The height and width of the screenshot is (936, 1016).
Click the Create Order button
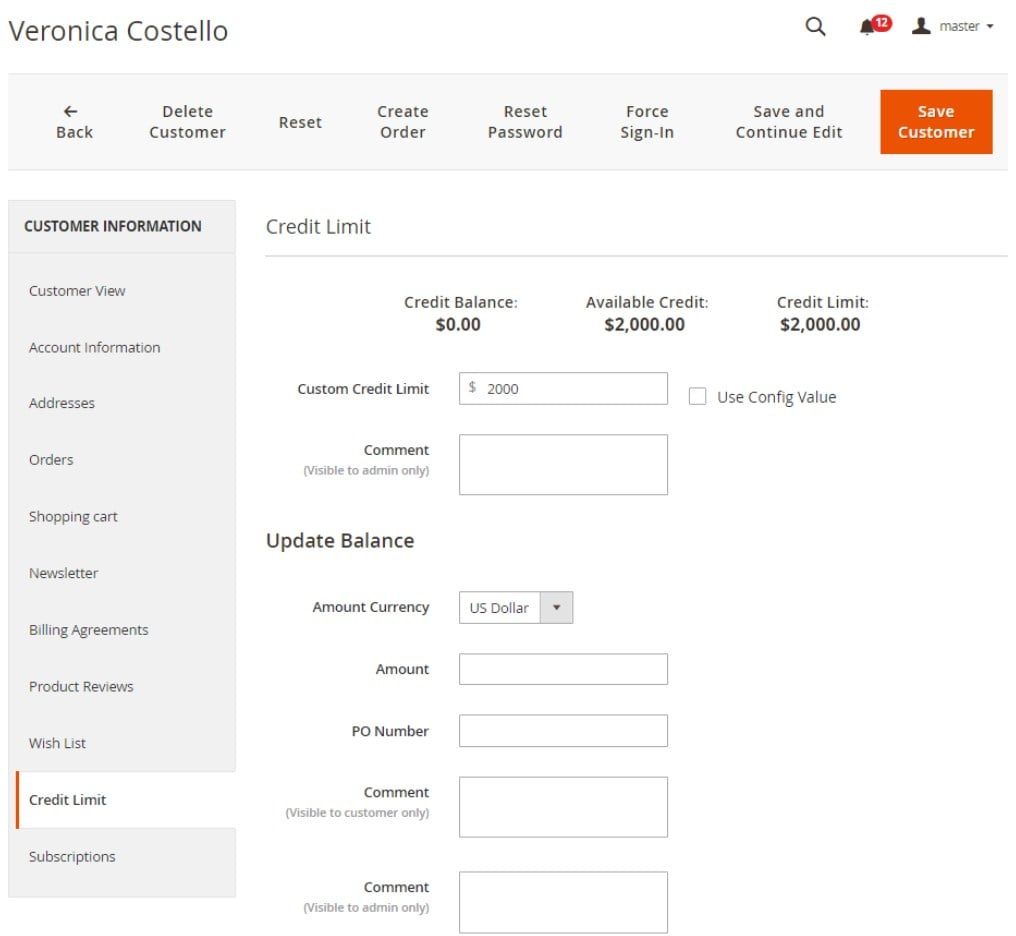click(402, 122)
